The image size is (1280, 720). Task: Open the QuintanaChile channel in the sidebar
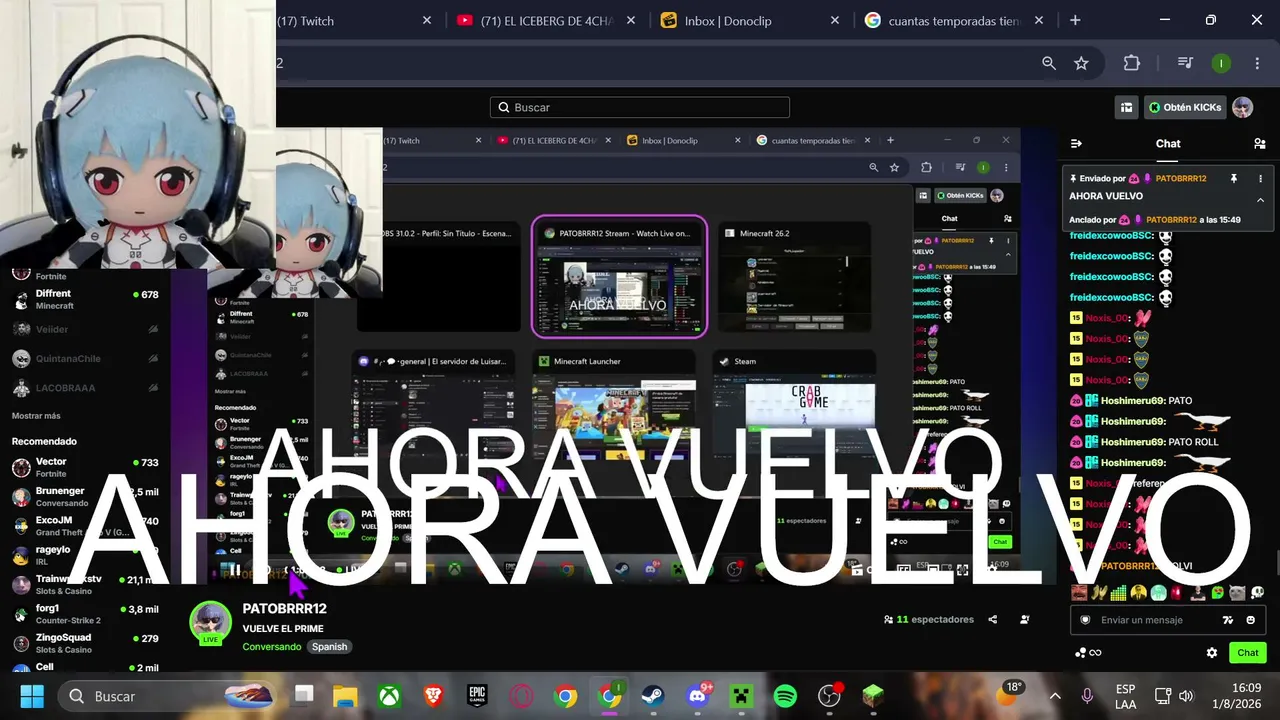[85, 359]
